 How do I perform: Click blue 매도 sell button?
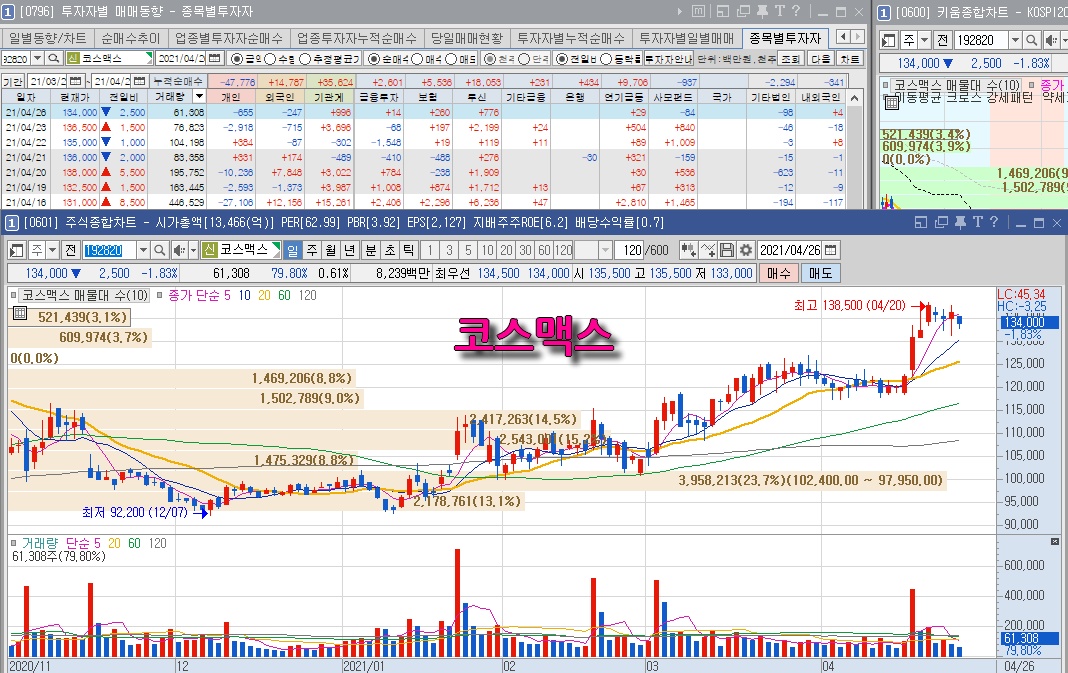[x=821, y=273]
